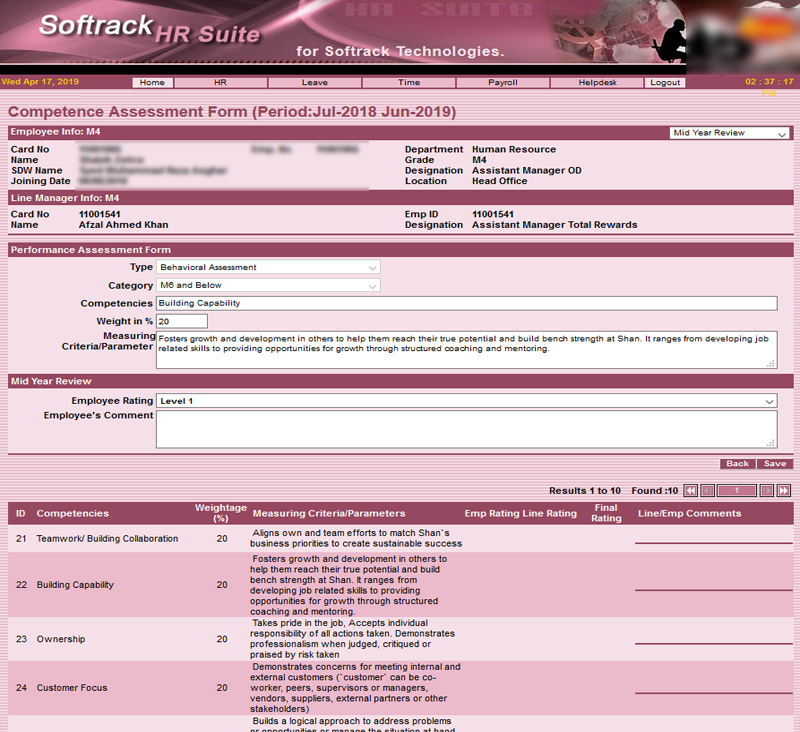
Task: Expand the Employee Rating Level 1 dropdown
Action: click(466, 401)
